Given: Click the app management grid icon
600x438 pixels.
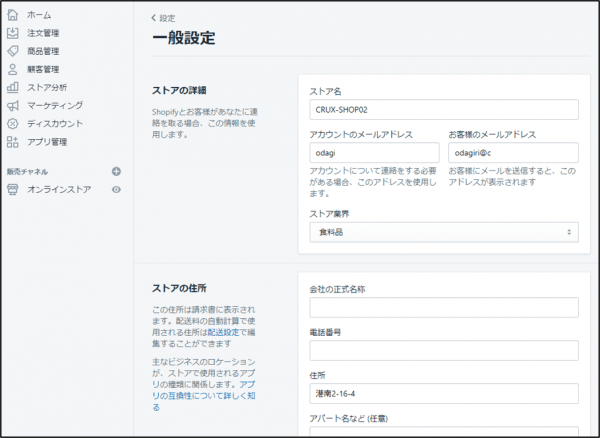Looking at the screenshot, I should click(13, 142).
